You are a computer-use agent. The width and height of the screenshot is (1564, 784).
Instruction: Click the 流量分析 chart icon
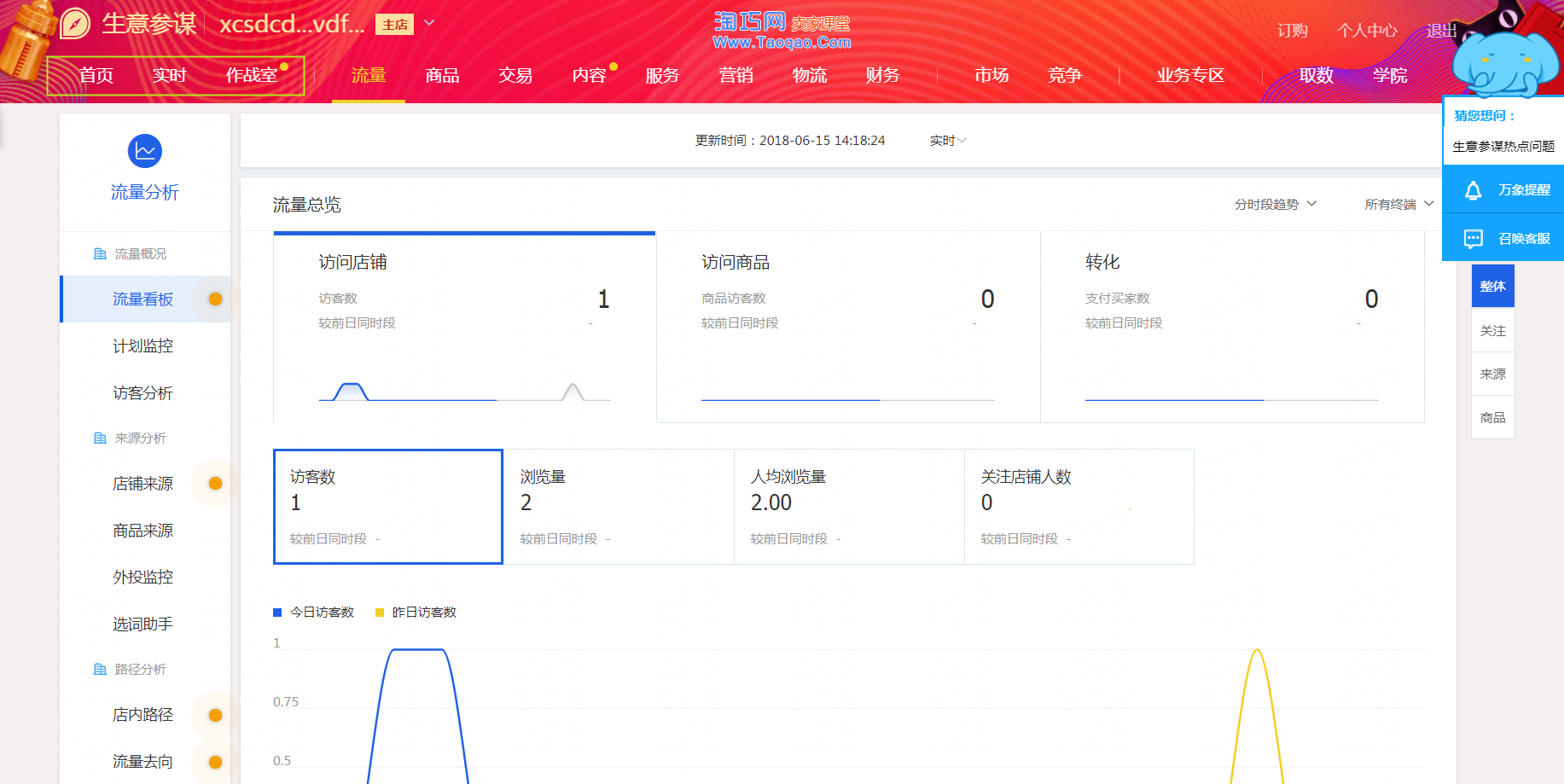[145, 151]
